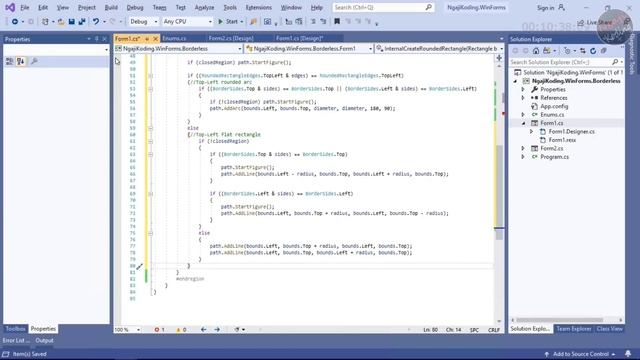
Task: Click the user account icon next to Sign in
Action: 562,7
